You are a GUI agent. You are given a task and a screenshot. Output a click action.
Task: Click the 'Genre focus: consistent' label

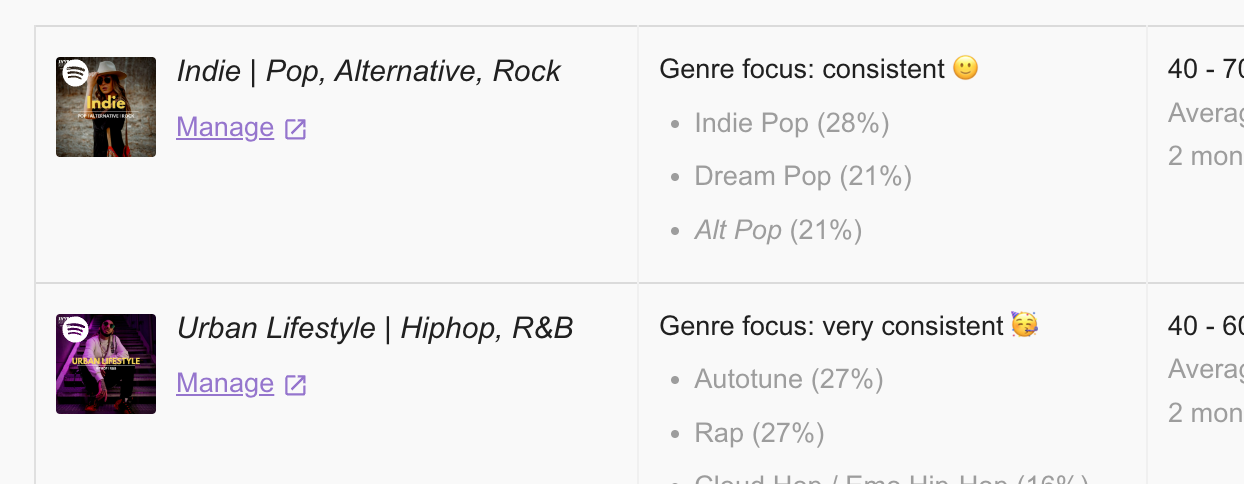(x=802, y=69)
